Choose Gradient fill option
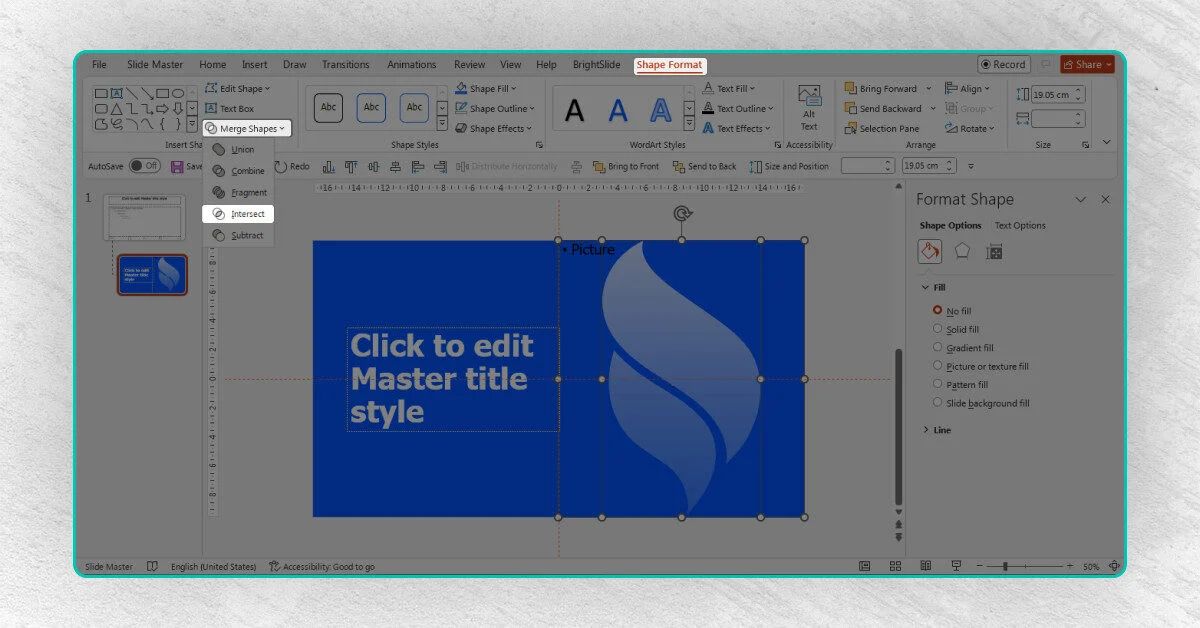 (937, 348)
